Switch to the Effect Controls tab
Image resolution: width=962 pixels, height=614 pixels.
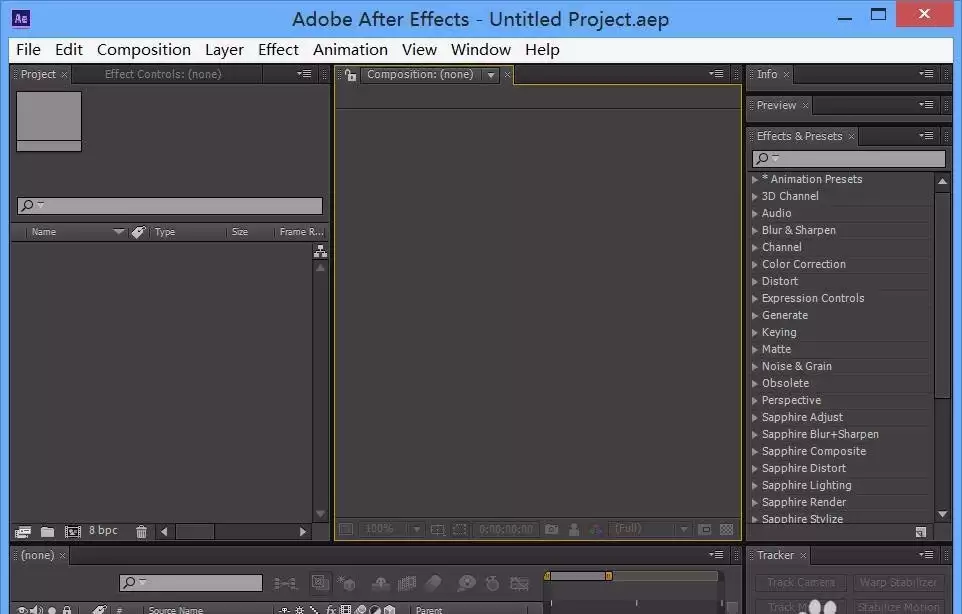tap(163, 74)
